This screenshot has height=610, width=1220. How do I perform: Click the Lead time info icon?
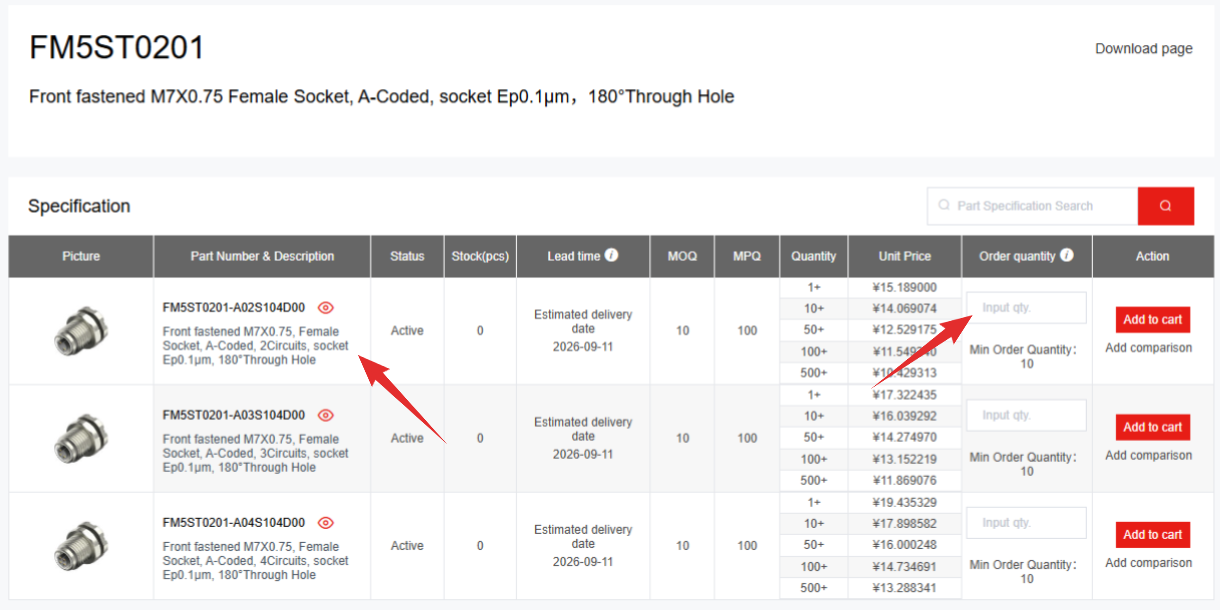coord(612,255)
